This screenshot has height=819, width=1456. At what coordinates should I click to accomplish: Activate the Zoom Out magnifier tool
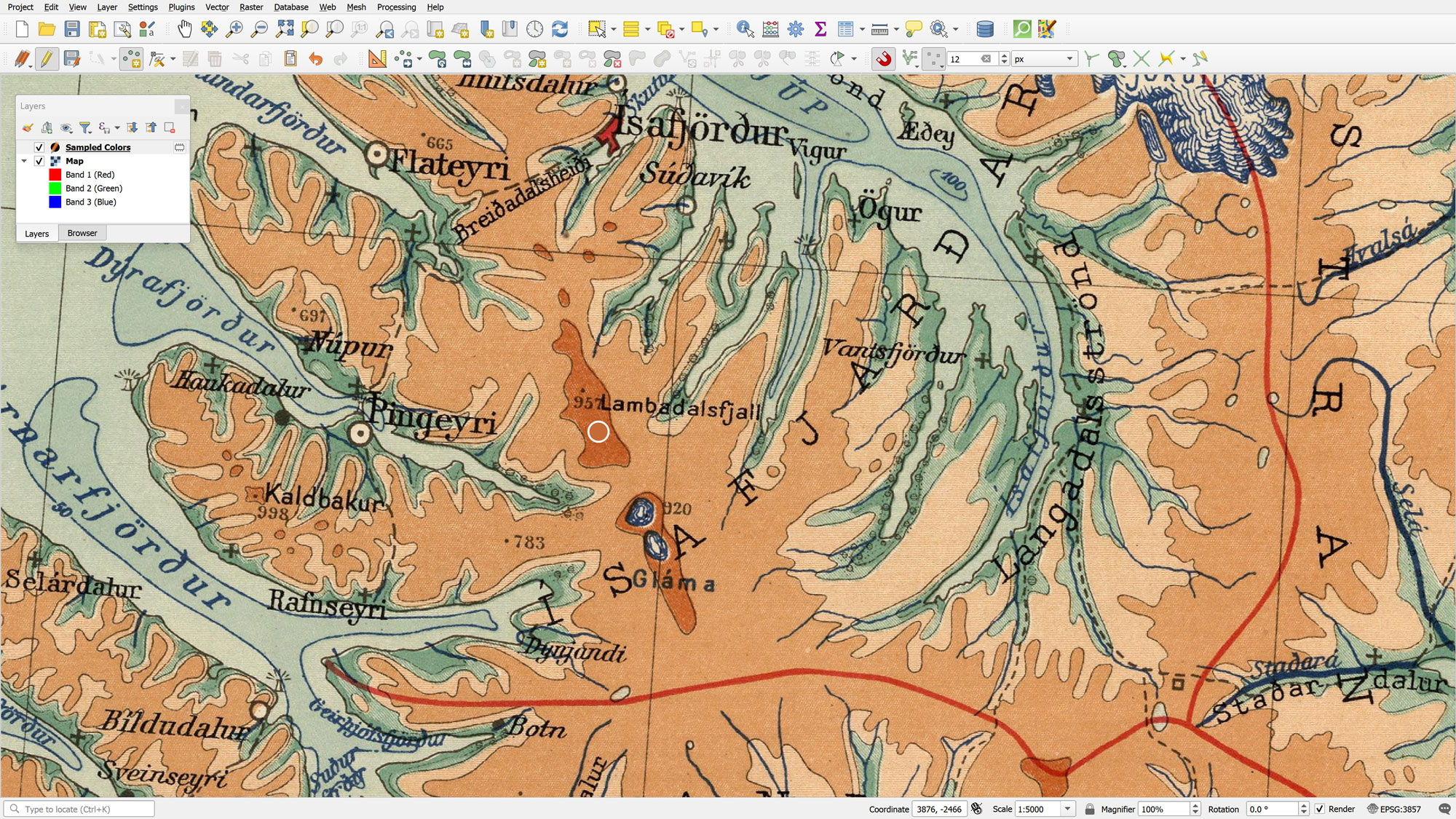click(x=259, y=29)
